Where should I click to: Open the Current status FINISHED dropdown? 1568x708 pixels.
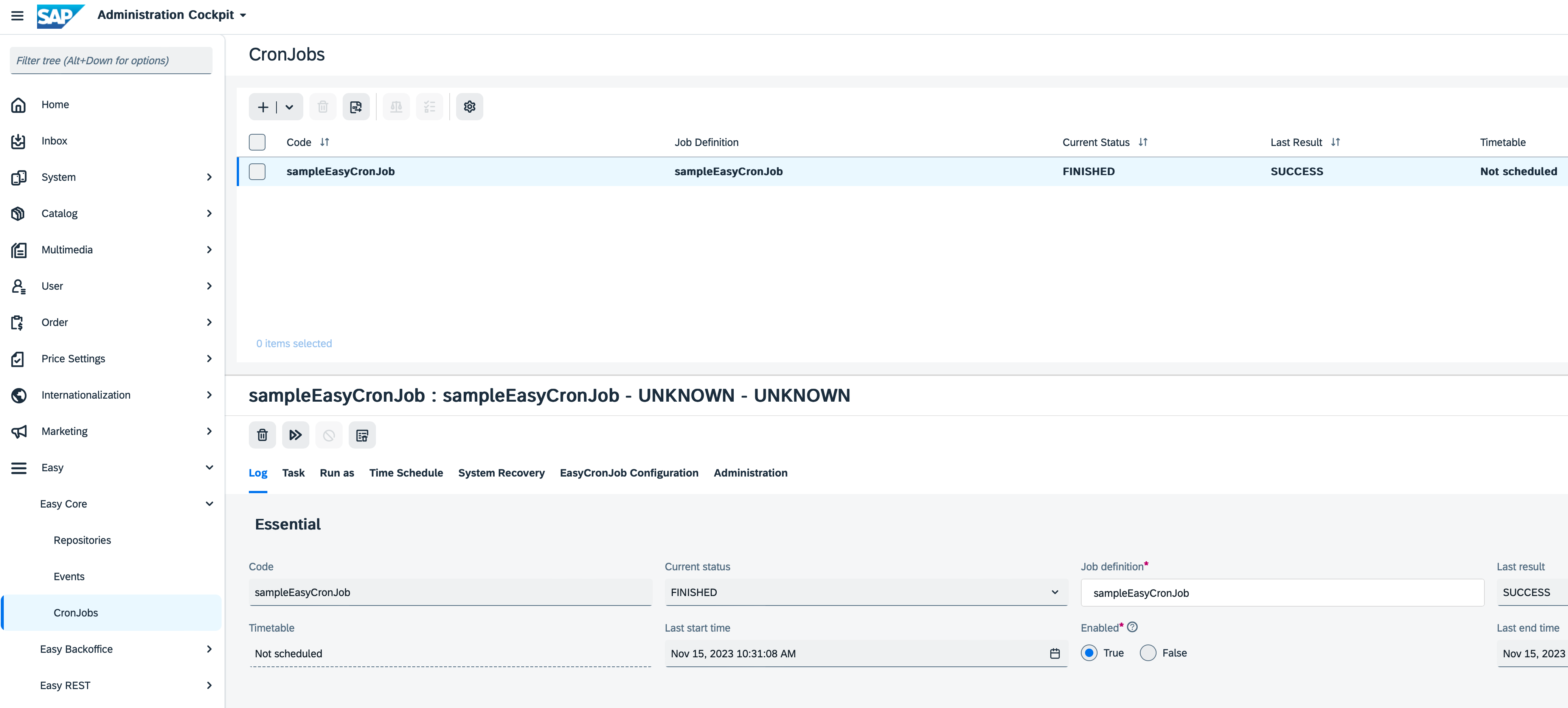(1054, 592)
